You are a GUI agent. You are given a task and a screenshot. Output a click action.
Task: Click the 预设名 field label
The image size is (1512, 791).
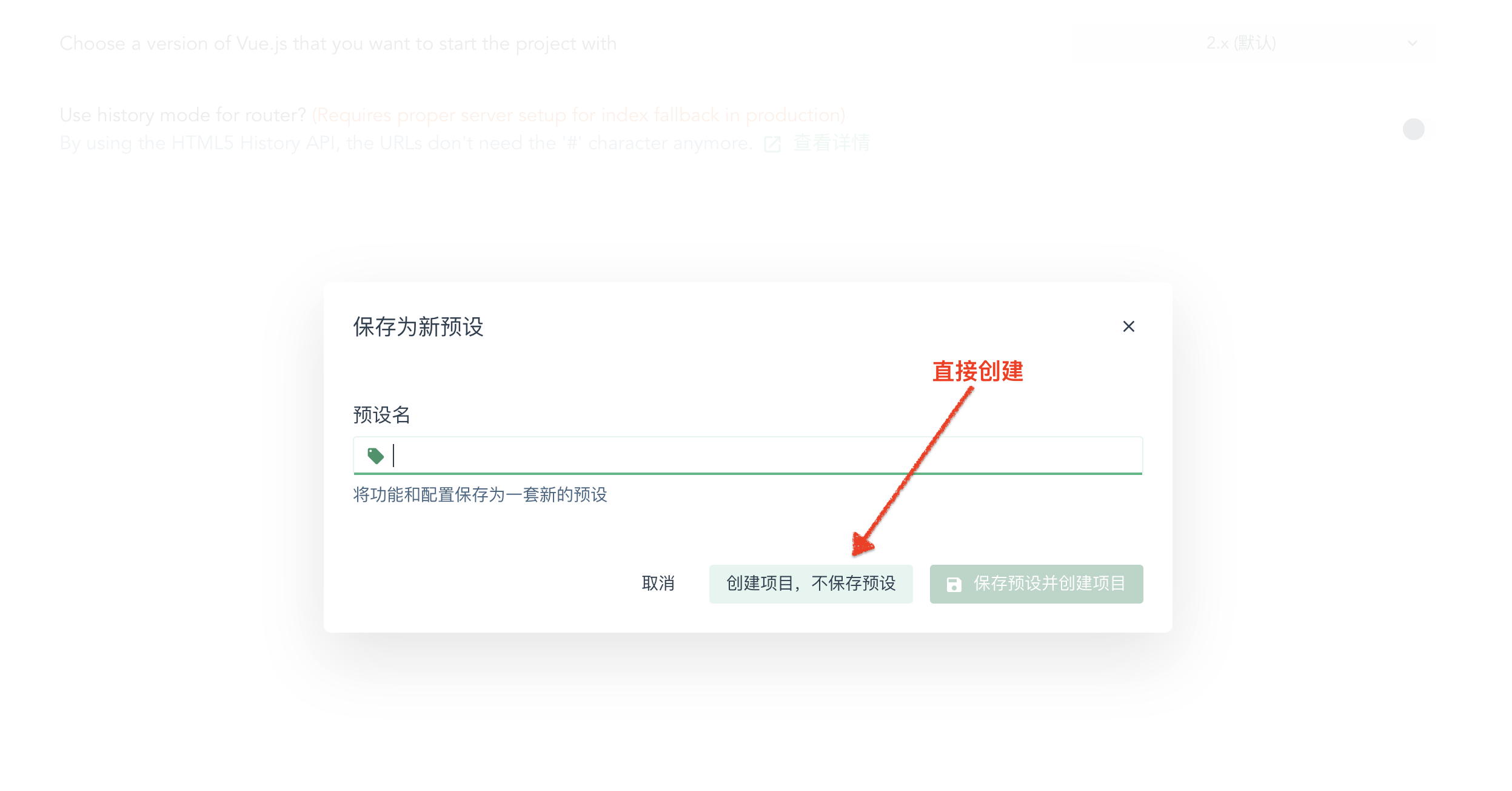coord(381,416)
